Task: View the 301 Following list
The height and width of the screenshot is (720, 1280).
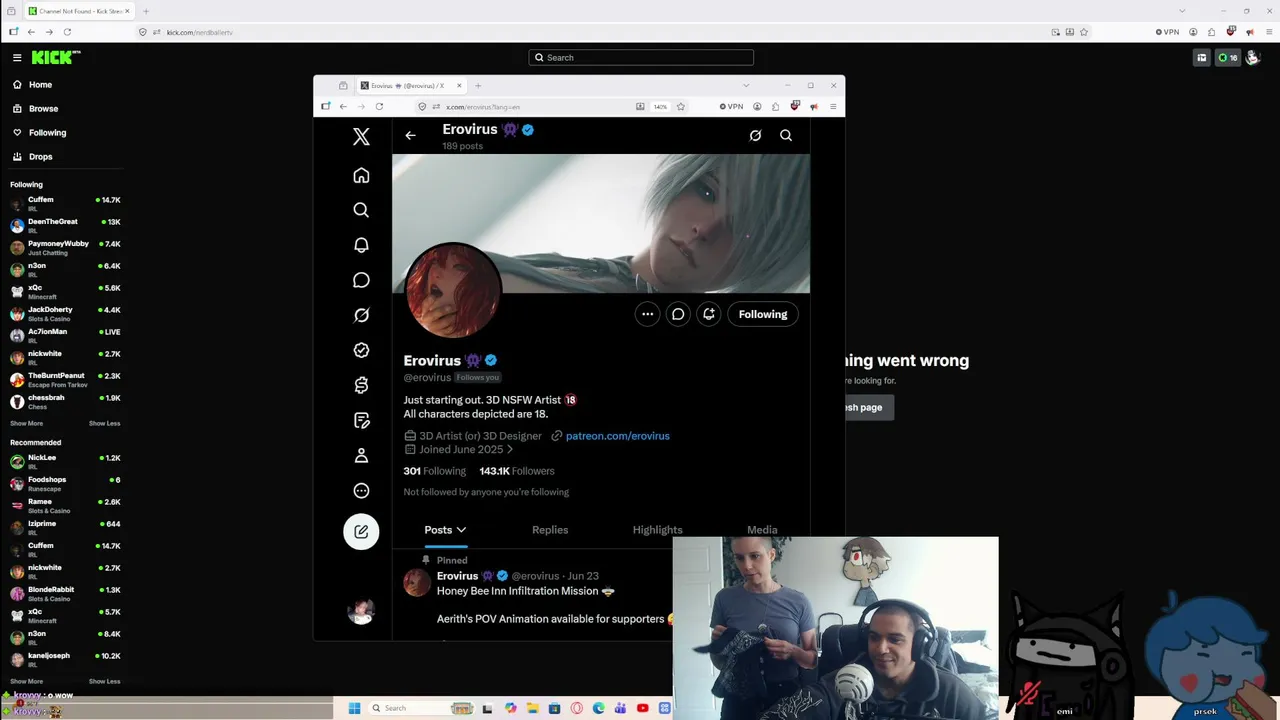Action: point(434,471)
